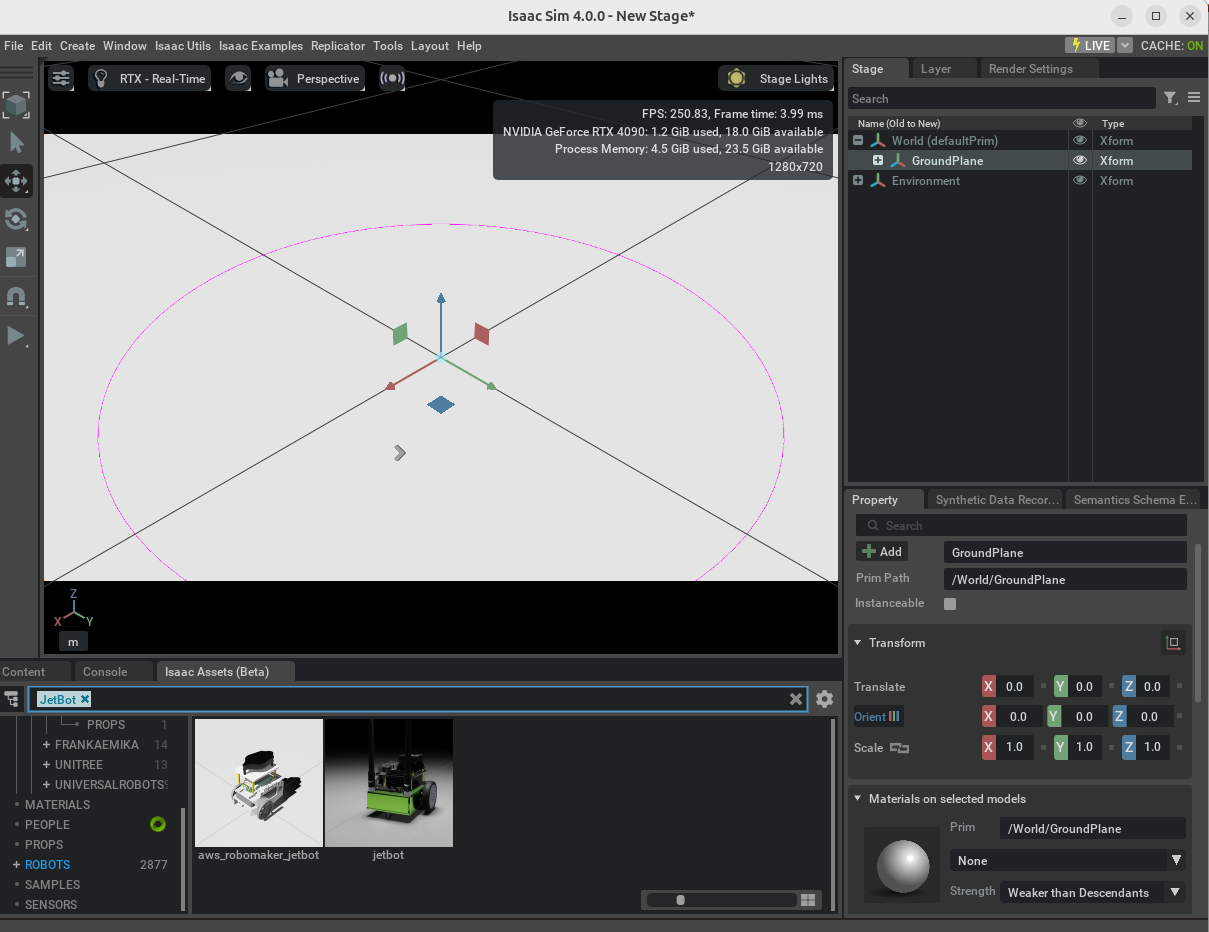Collapse the Transform section
The height and width of the screenshot is (932, 1209).
[x=857, y=643]
